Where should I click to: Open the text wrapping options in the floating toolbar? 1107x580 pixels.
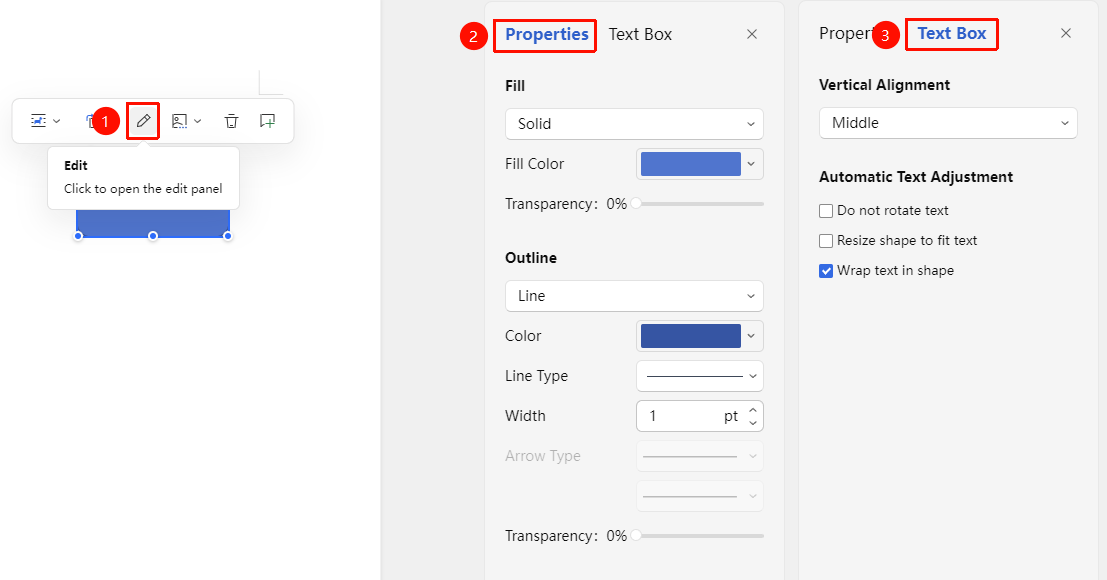(x=45, y=121)
